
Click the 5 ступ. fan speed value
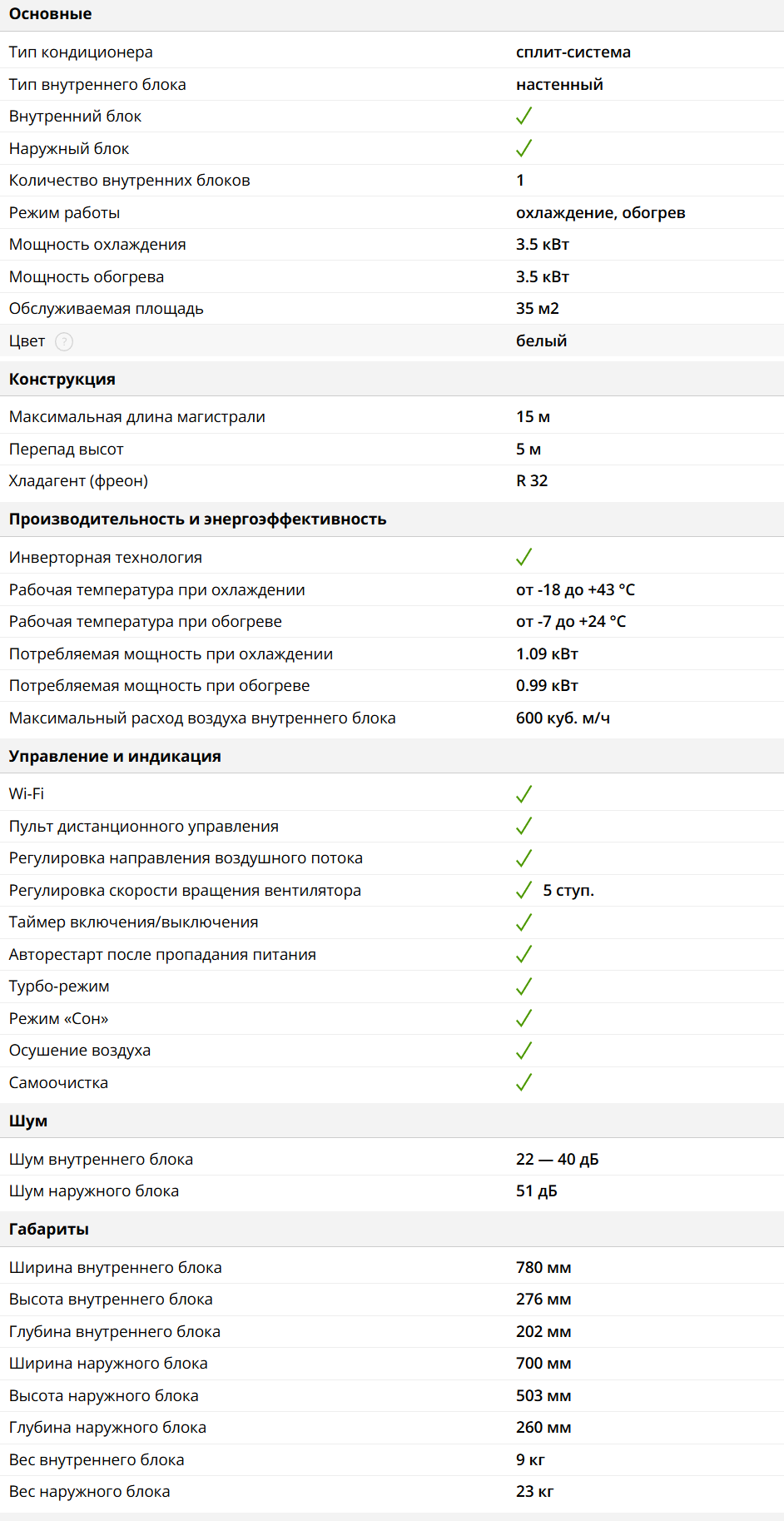coord(568,890)
